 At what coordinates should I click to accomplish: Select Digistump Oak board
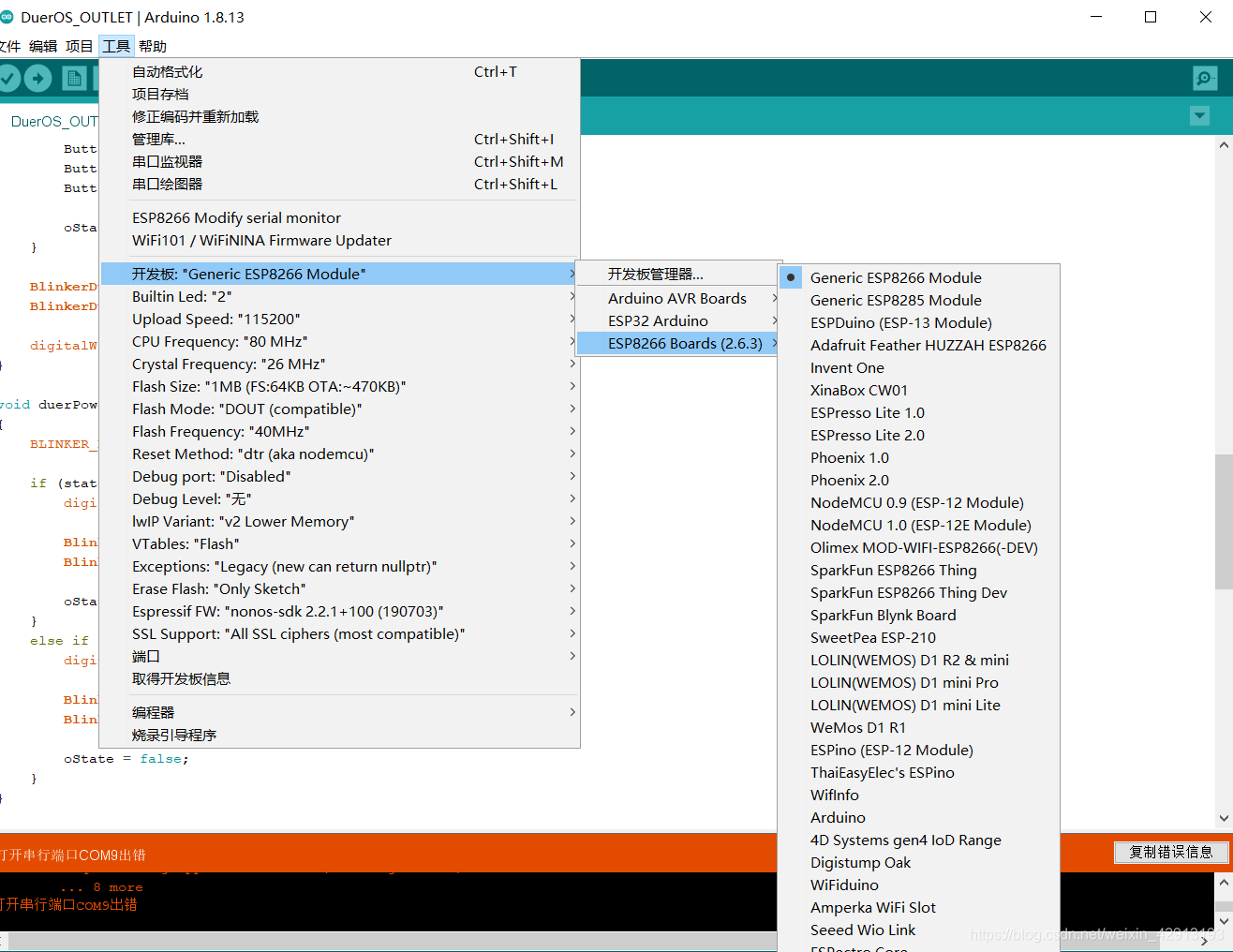pos(919,862)
